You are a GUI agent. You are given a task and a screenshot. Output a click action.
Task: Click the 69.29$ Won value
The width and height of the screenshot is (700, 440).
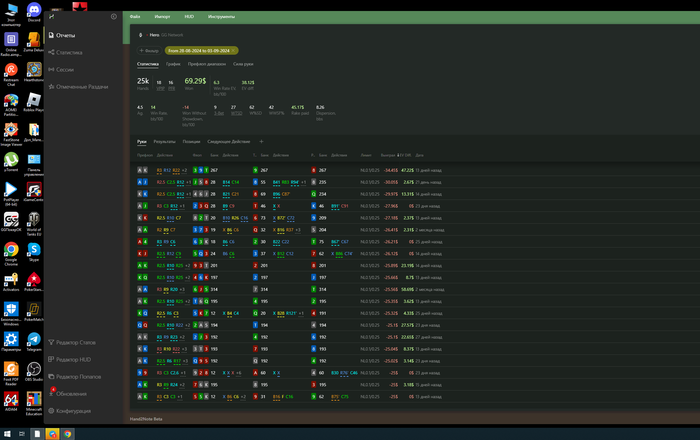tap(195, 81)
